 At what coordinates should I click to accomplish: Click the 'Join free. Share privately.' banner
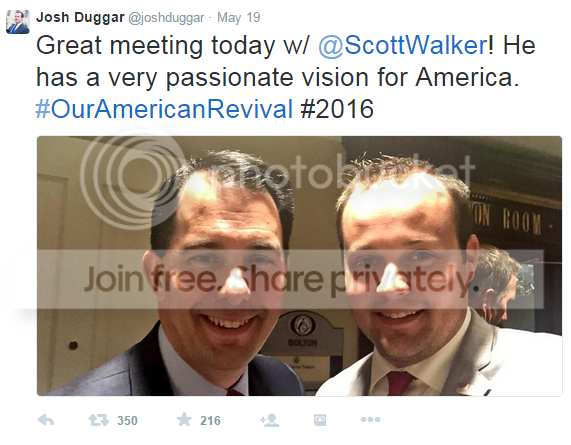tap(277, 280)
